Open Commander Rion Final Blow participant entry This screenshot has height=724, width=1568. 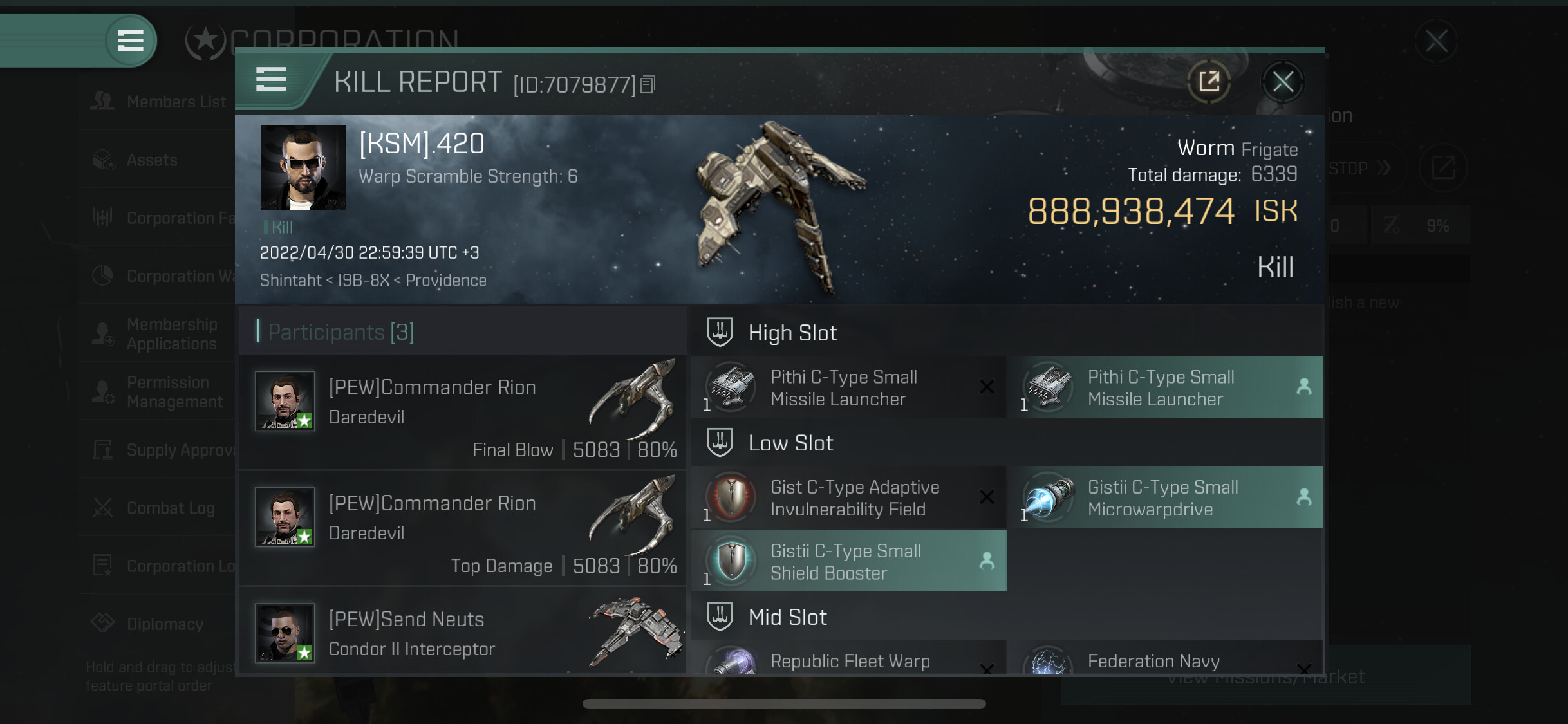click(x=462, y=412)
